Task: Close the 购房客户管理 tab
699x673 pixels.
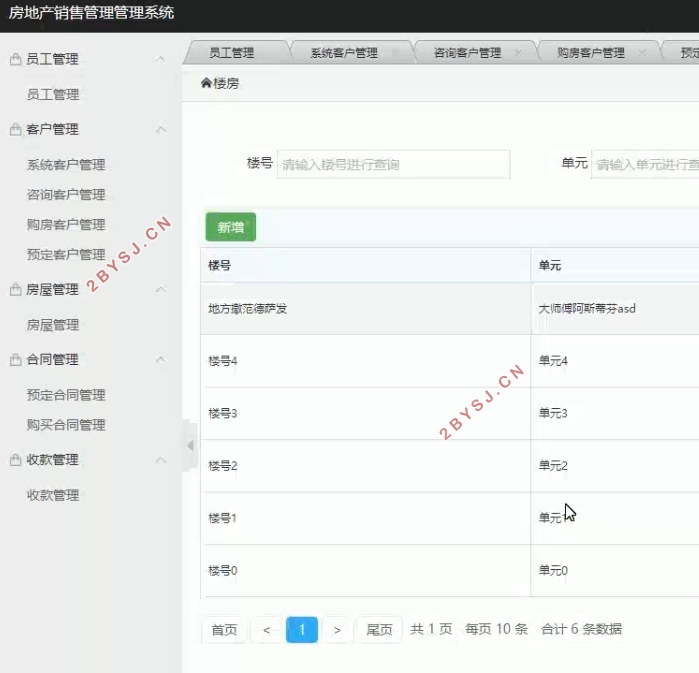Action: point(642,53)
